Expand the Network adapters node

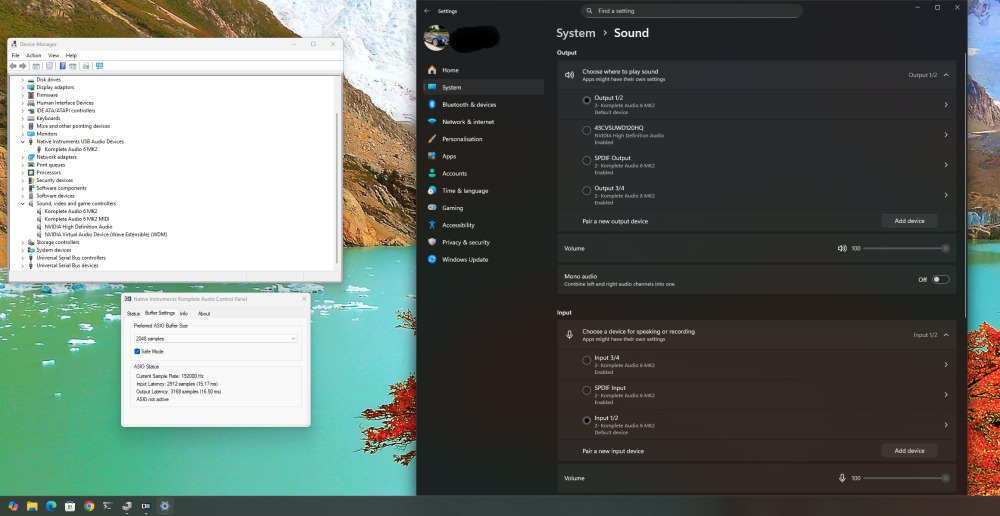coord(22,157)
